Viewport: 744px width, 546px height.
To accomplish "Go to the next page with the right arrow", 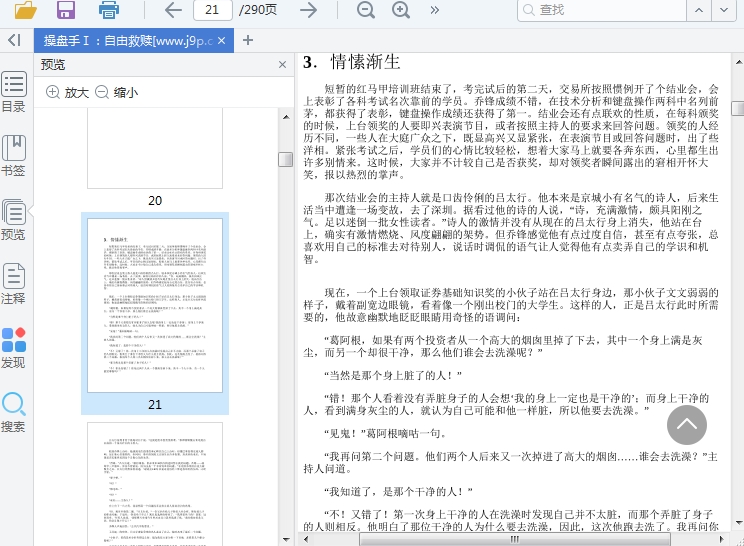I will 308,9.
